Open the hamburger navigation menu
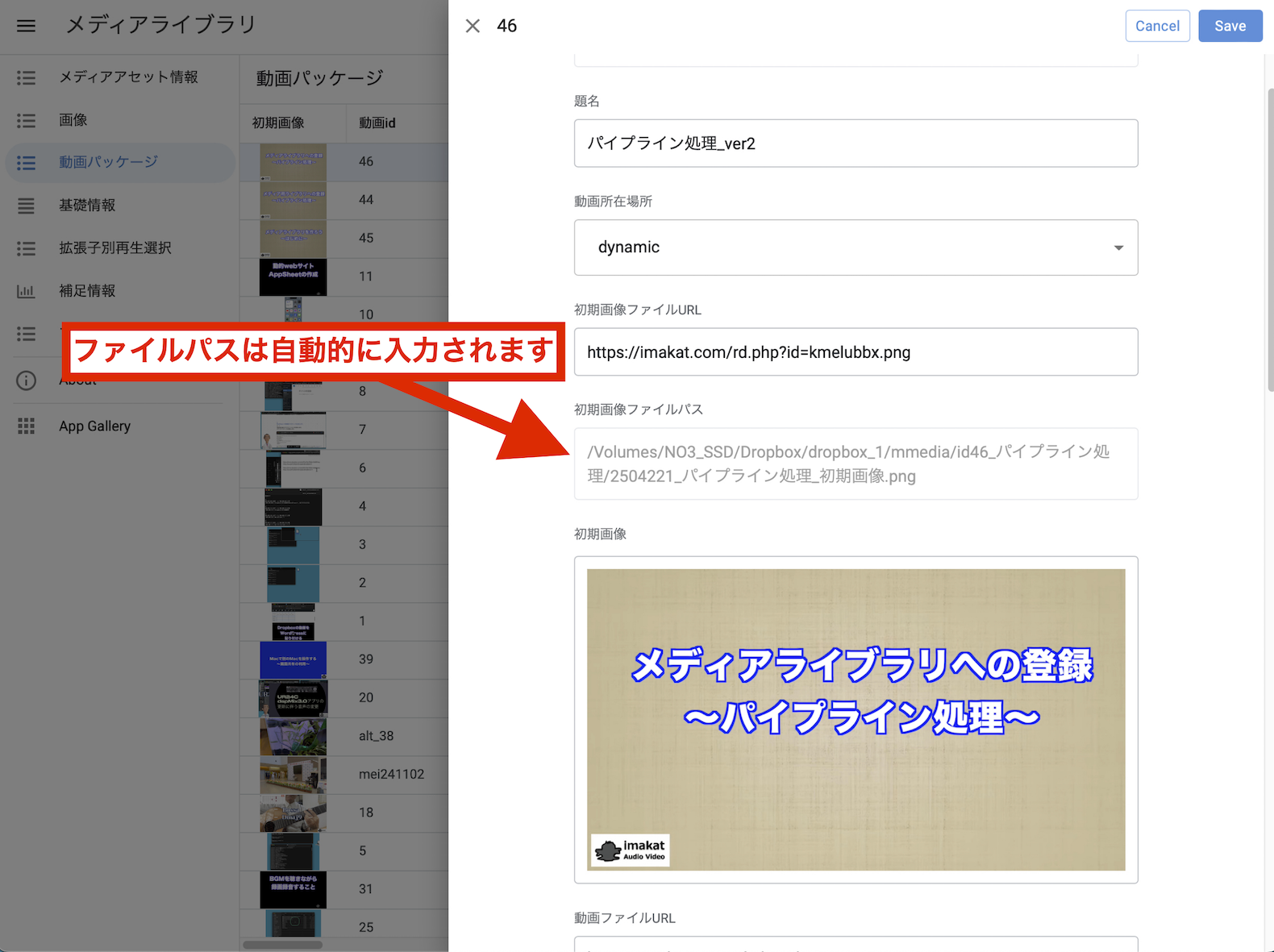The height and width of the screenshot is (952, 1274). click(26, 26)
